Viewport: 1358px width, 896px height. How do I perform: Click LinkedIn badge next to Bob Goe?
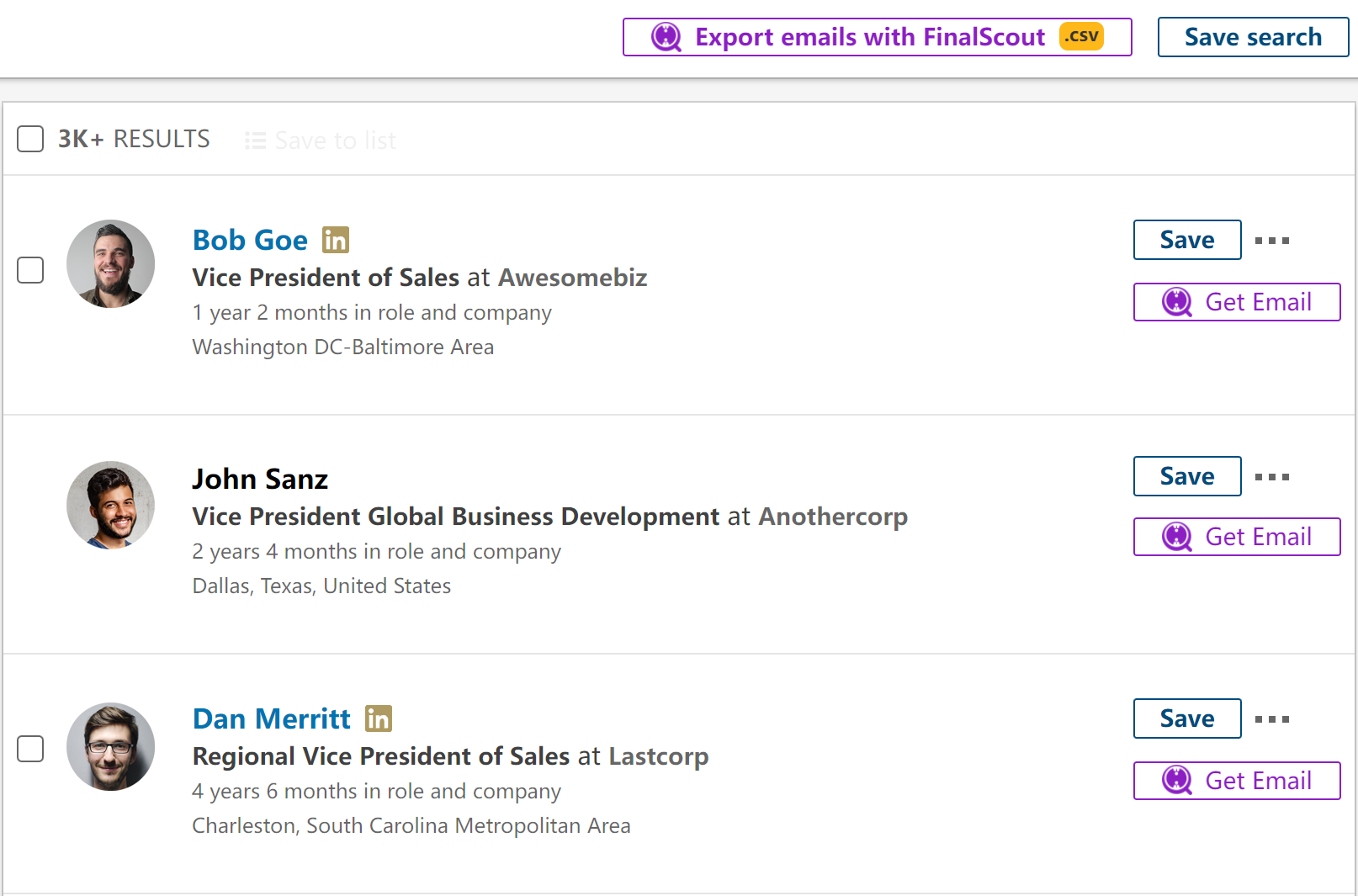(336, 241)
